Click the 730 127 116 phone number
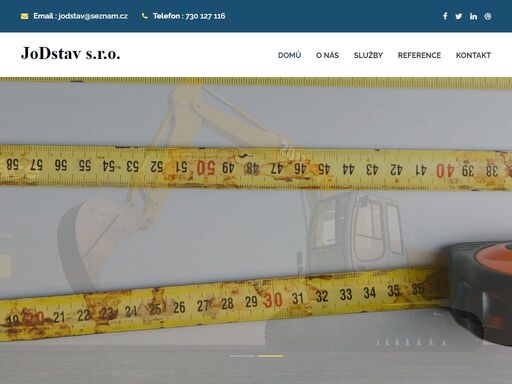This screenshot has height=384, width=512. (x=205, y=16)
